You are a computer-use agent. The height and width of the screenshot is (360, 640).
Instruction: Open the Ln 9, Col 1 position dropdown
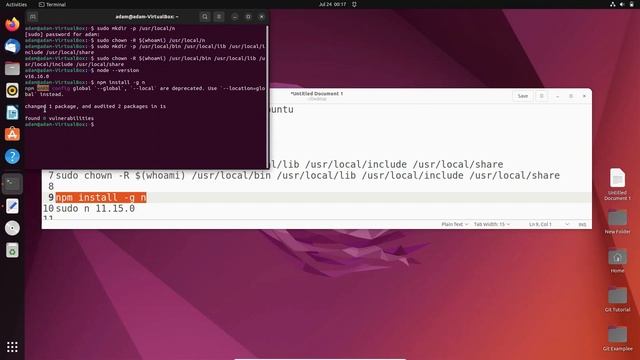(549, 224)
